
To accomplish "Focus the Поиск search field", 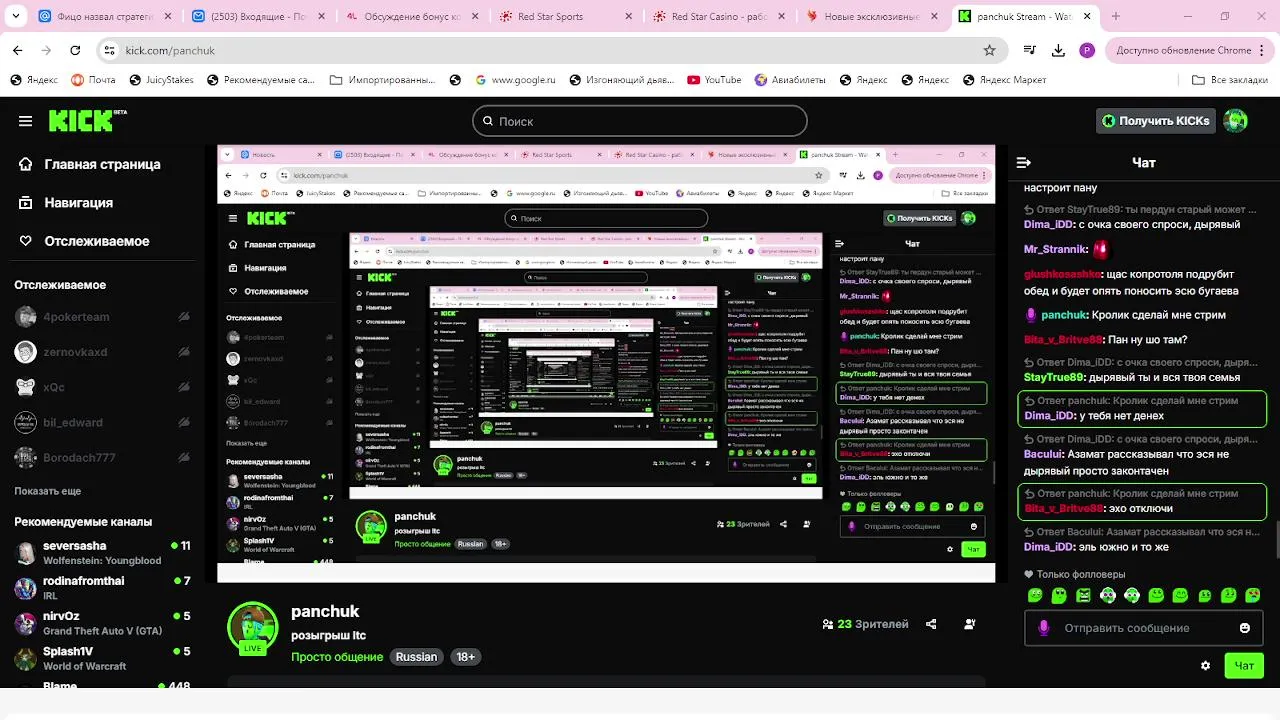I will coord(640,121).
